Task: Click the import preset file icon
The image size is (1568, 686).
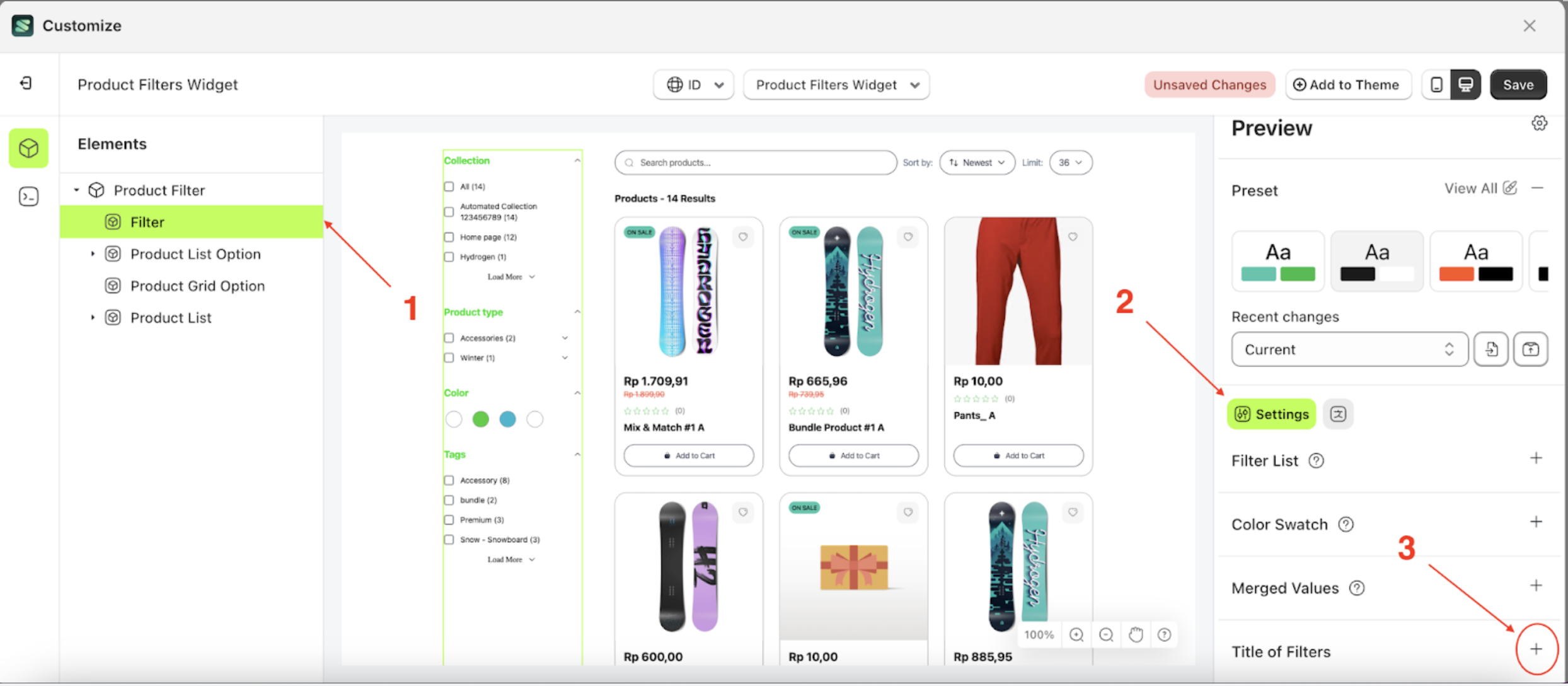Action: click(x=1491, y=349)
